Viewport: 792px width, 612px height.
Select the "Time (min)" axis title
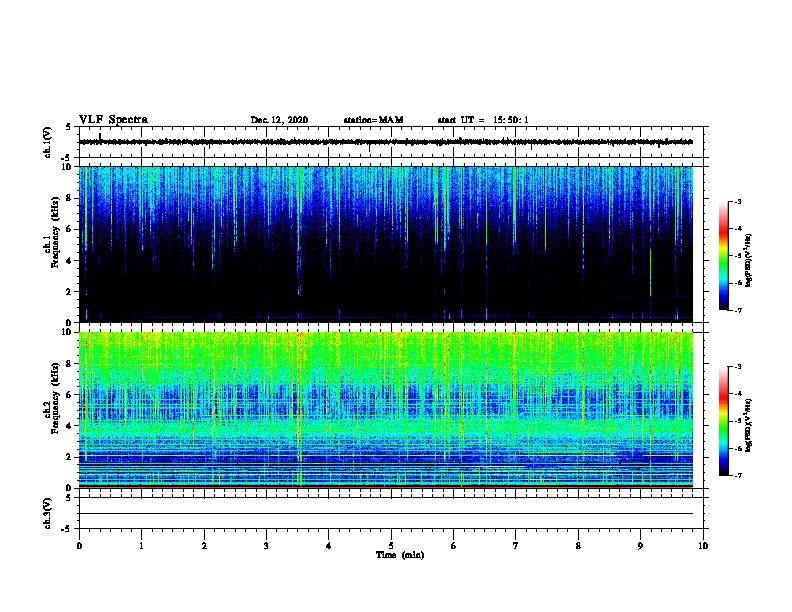tap(400, 555)
